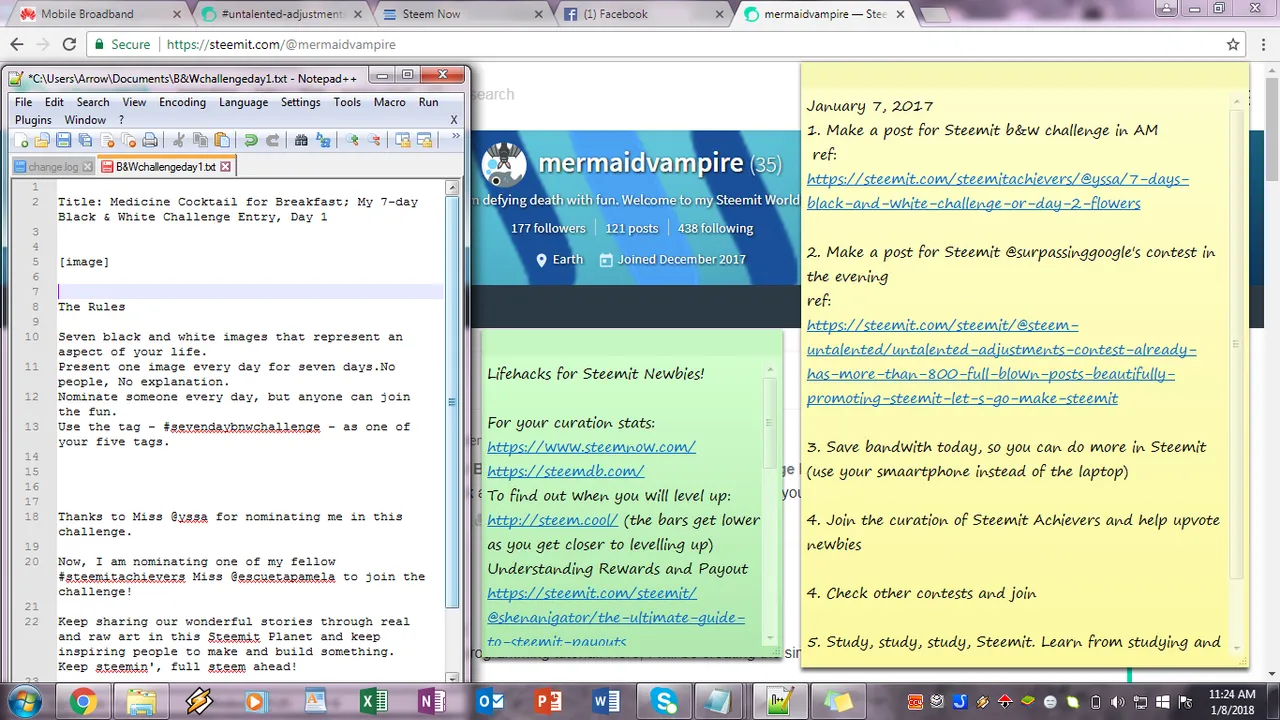Click the green Undo arrow in Notepad++

point(250,141)
